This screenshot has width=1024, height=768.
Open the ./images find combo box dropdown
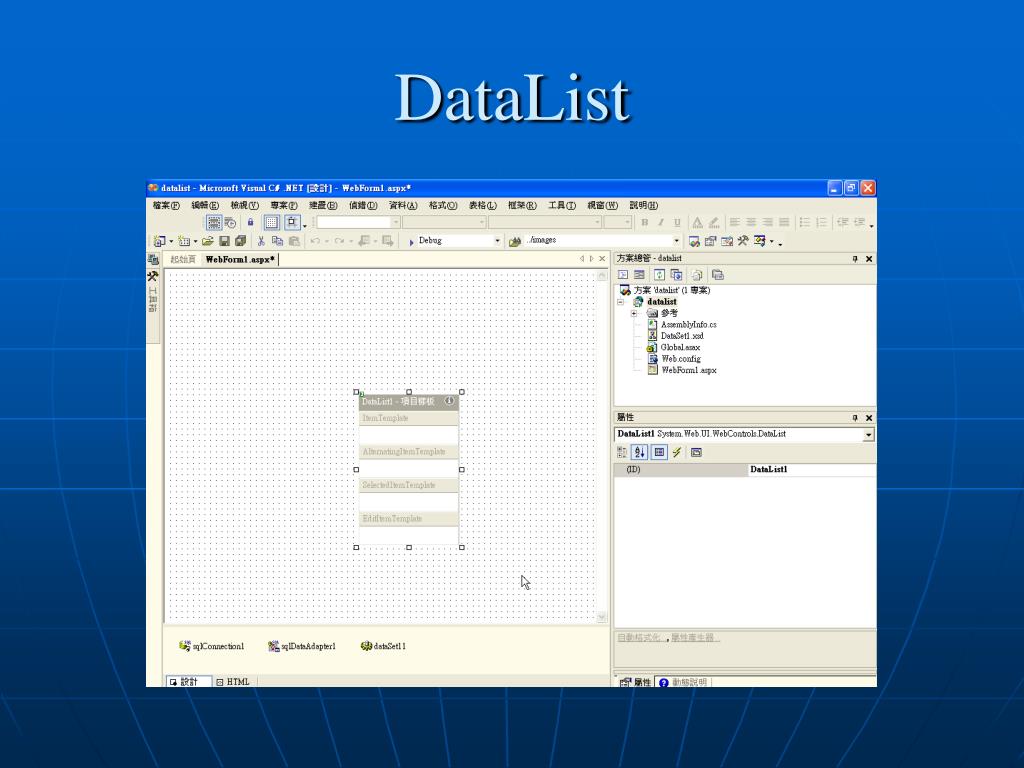click(x=676, y=241)
